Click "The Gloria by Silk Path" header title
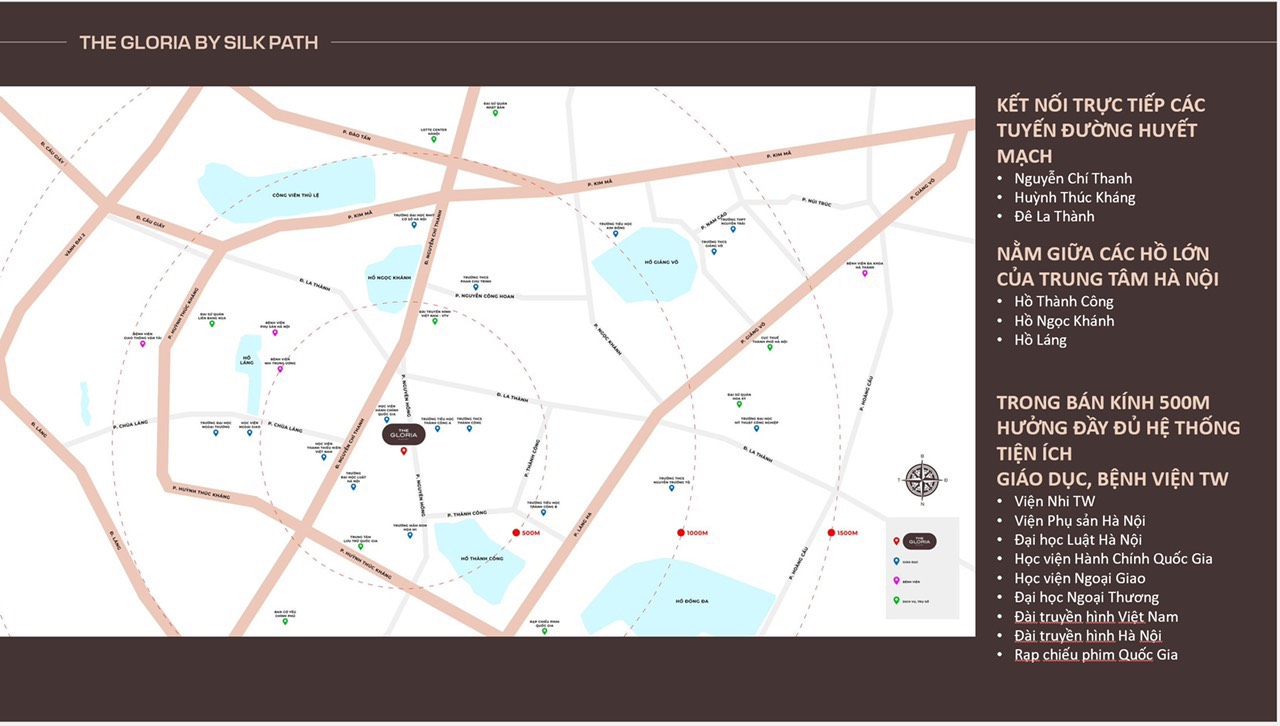The width and height of the screenshot is (1280, 726). [198, 42]
